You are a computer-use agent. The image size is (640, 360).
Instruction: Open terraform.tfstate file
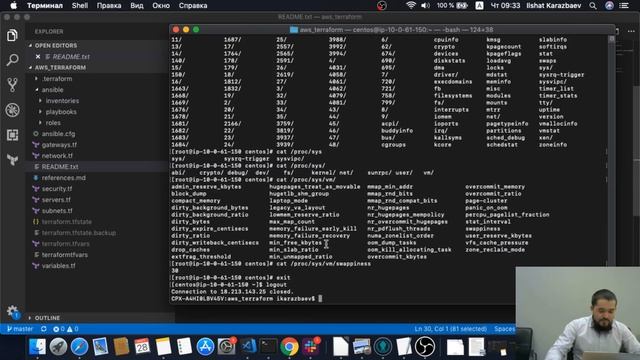[67, 222]
